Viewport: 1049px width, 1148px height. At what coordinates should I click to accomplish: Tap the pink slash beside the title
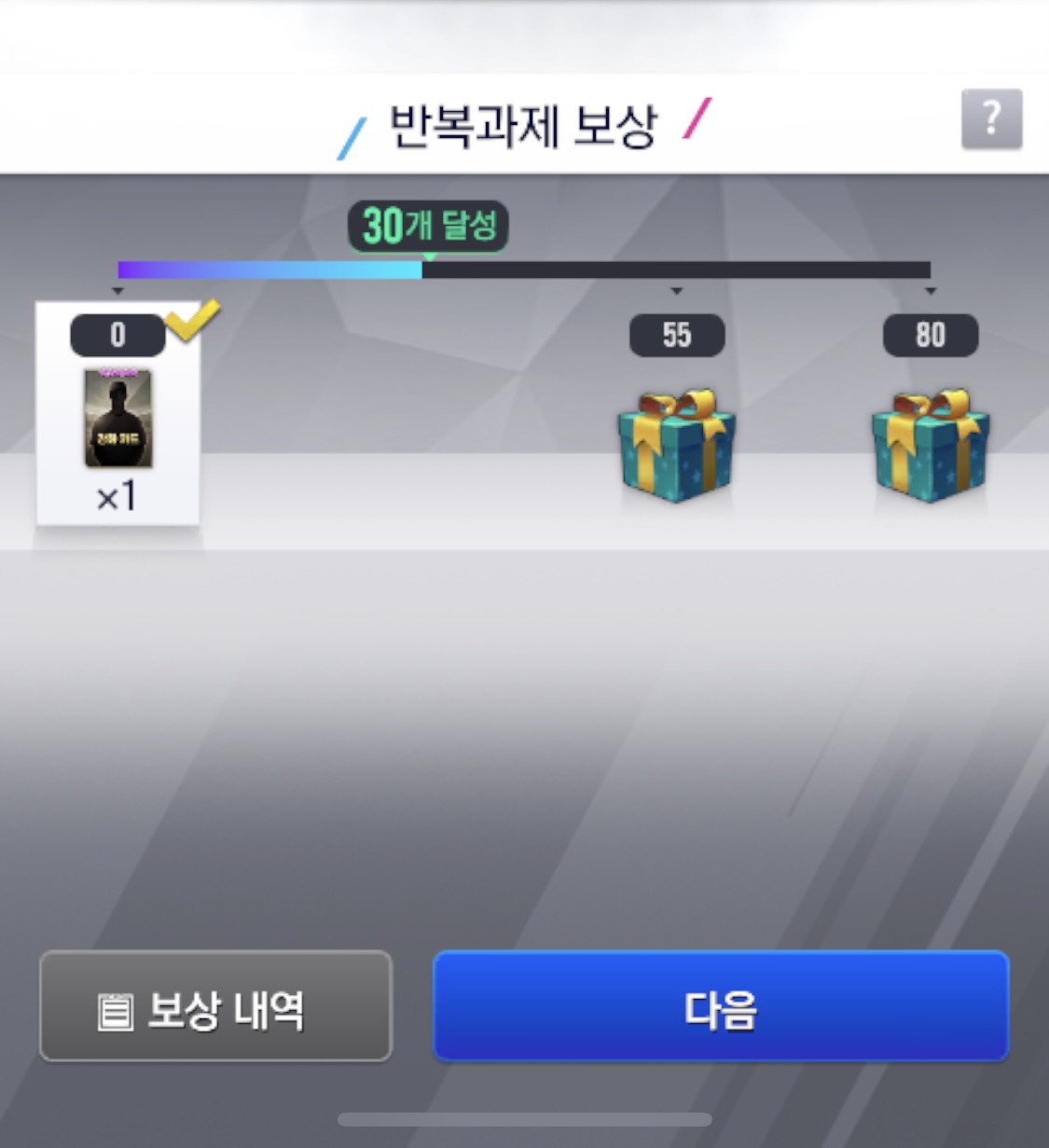[697, 118]
